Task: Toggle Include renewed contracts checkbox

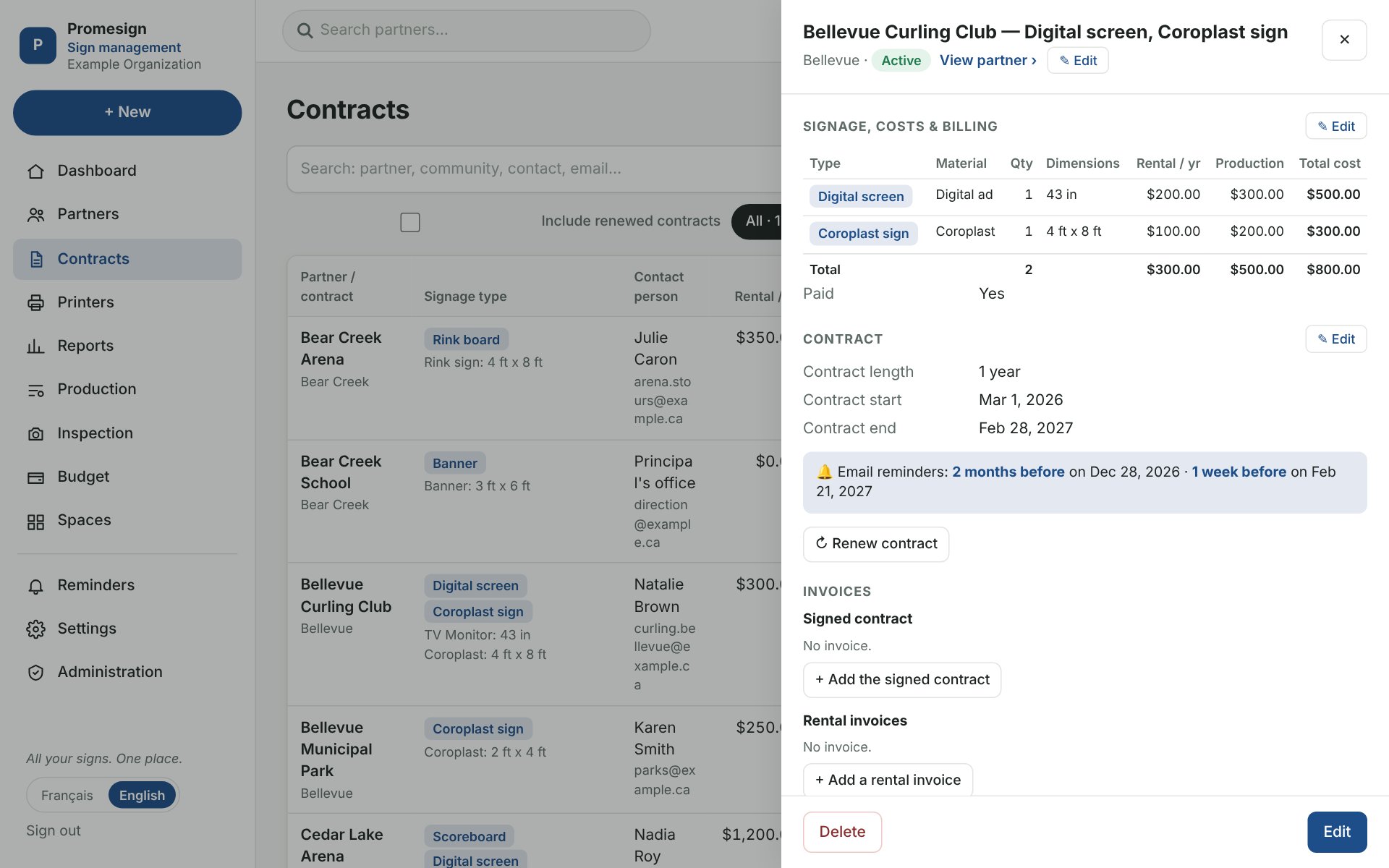Action: point(410,222)
